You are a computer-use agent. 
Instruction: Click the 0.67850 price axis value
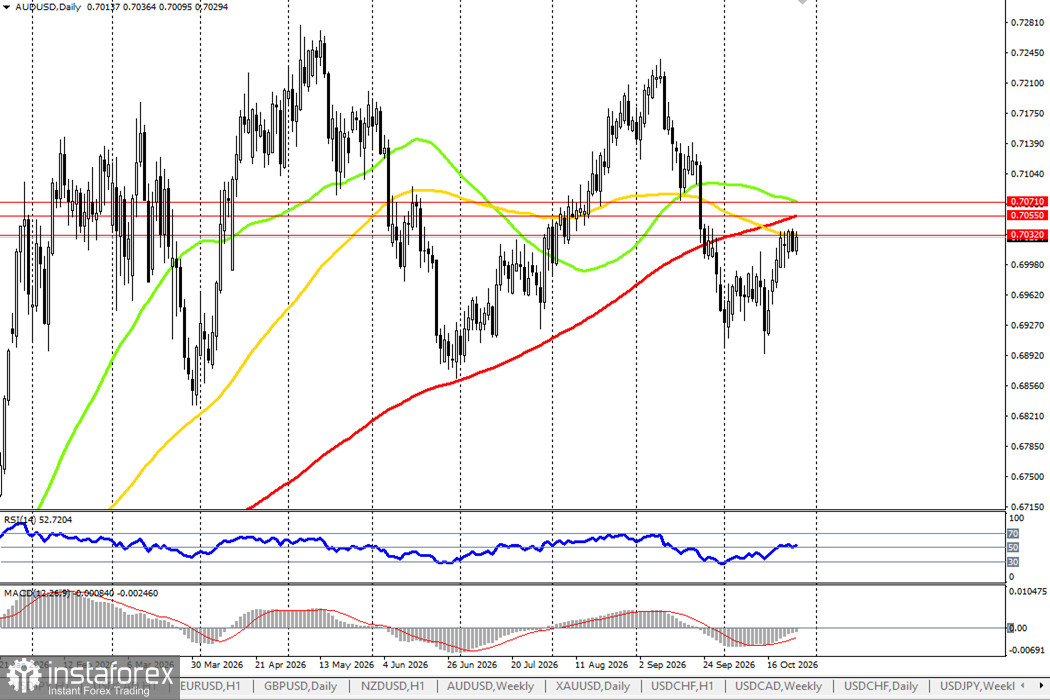point(1027,447)
